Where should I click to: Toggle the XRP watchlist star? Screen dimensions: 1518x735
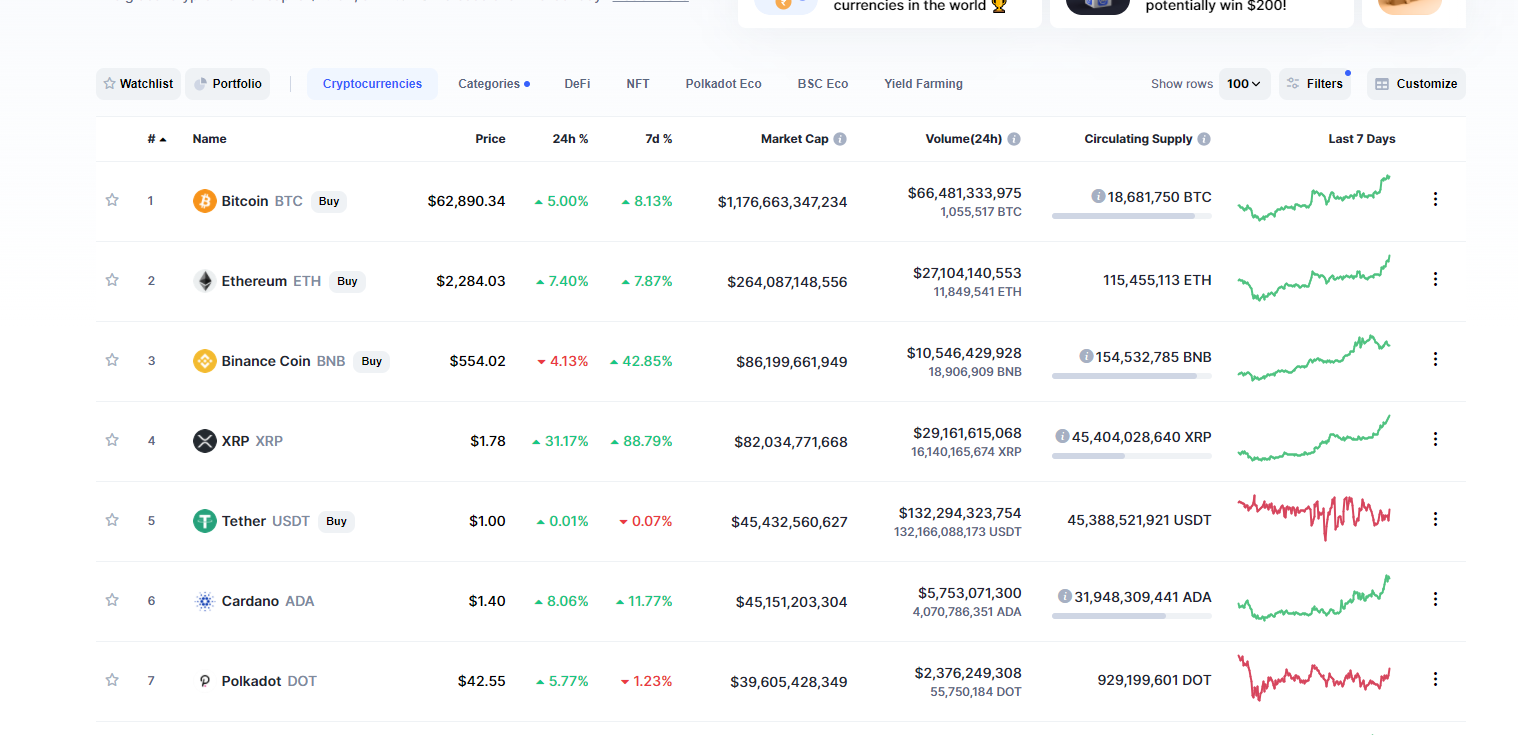(112, 440)
